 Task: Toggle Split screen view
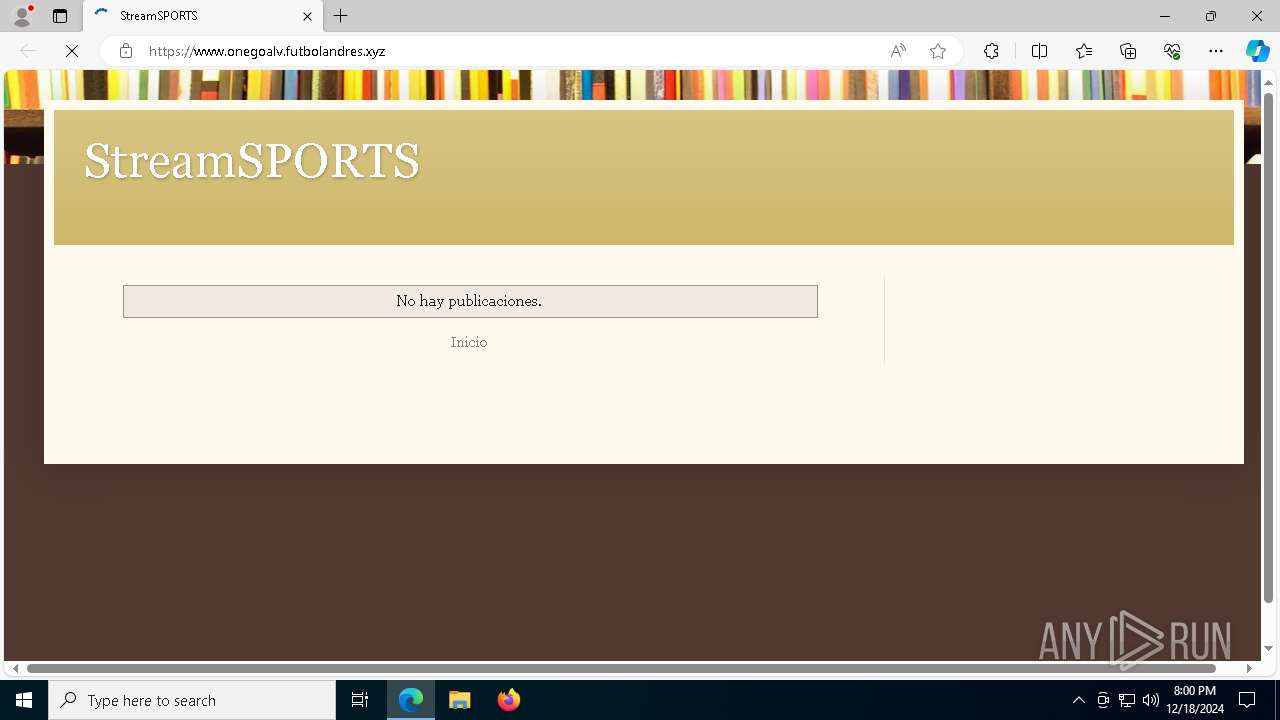coord(1039,51)
